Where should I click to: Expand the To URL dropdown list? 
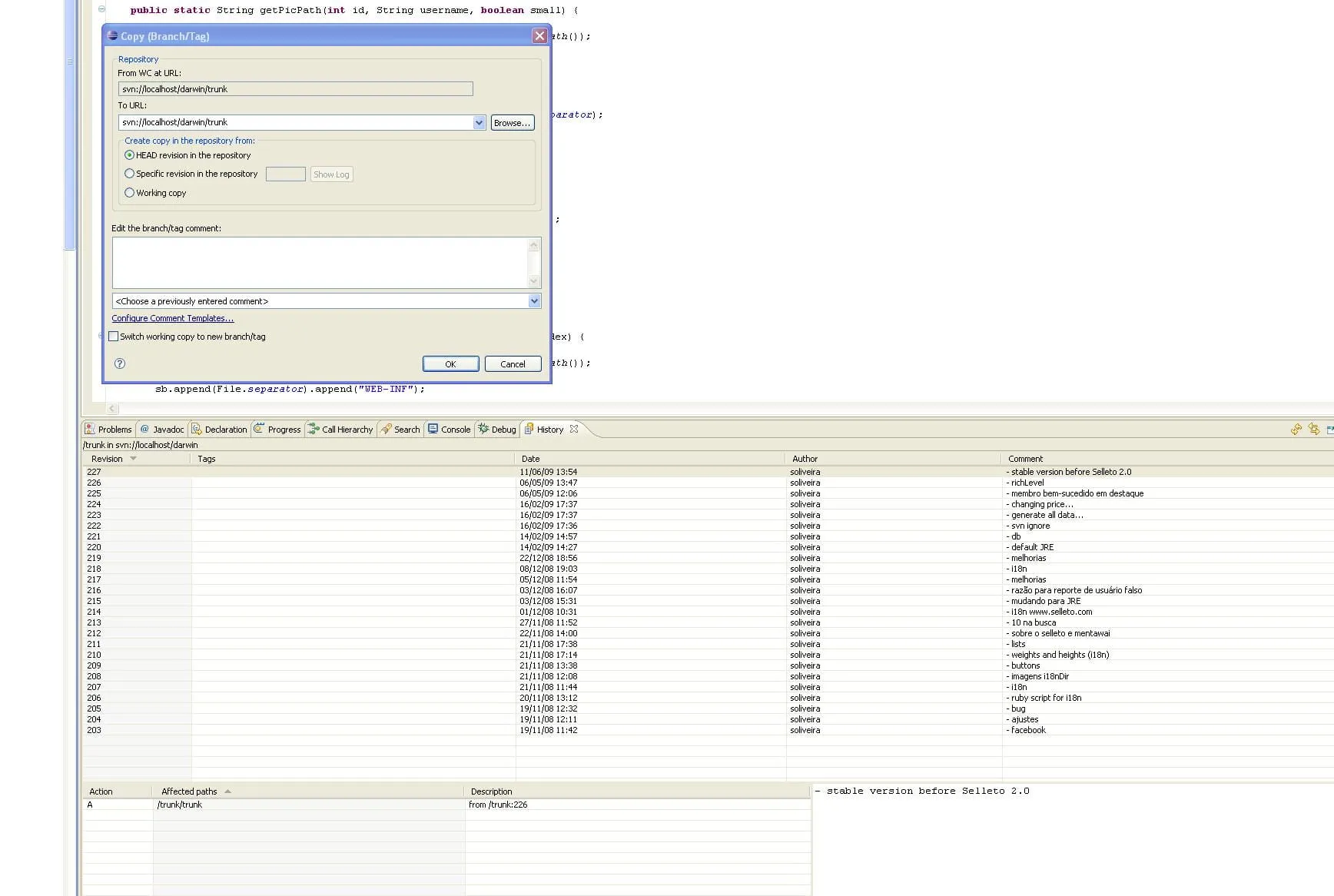[479, 122]
